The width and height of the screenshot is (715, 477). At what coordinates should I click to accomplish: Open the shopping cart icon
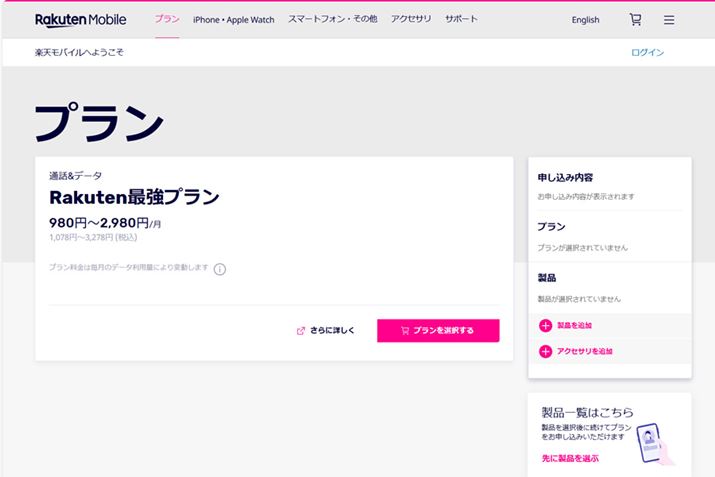click(635, 19)
